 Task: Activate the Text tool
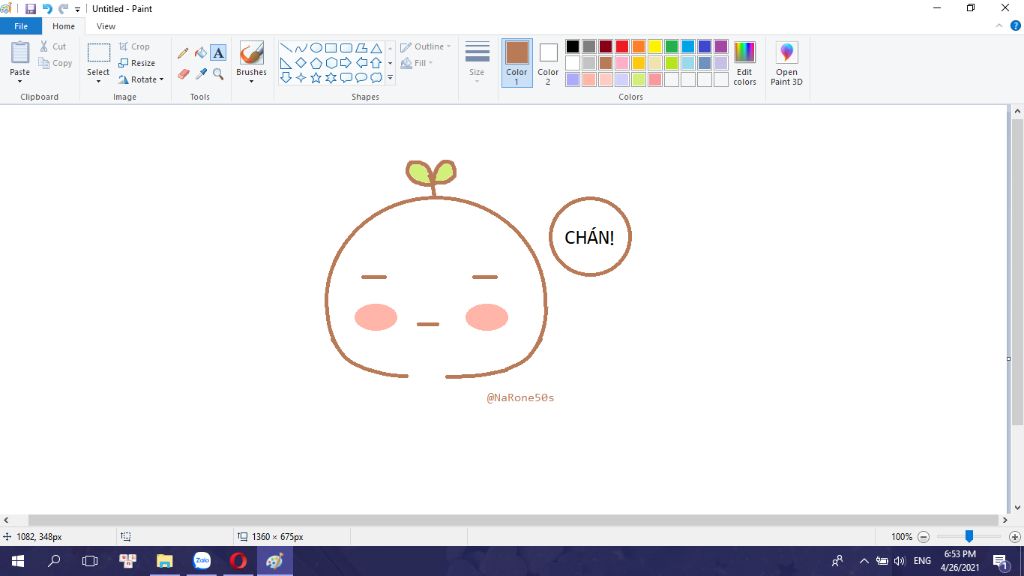click(218, 53)
